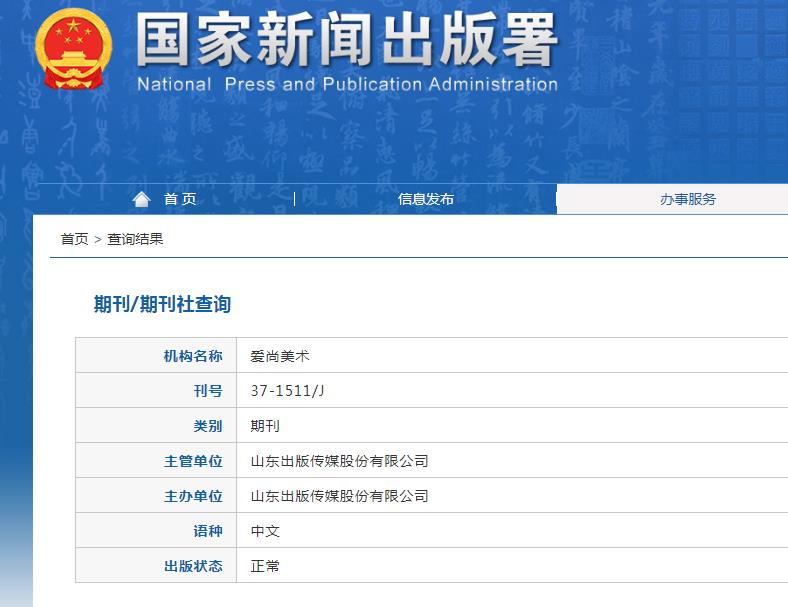Go to 首页 via the breadcrumb link

[x=74, y=239]
